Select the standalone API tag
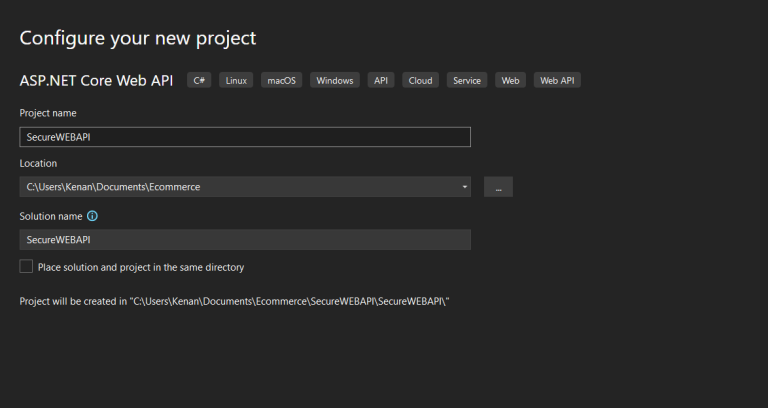 coord(381,80)
